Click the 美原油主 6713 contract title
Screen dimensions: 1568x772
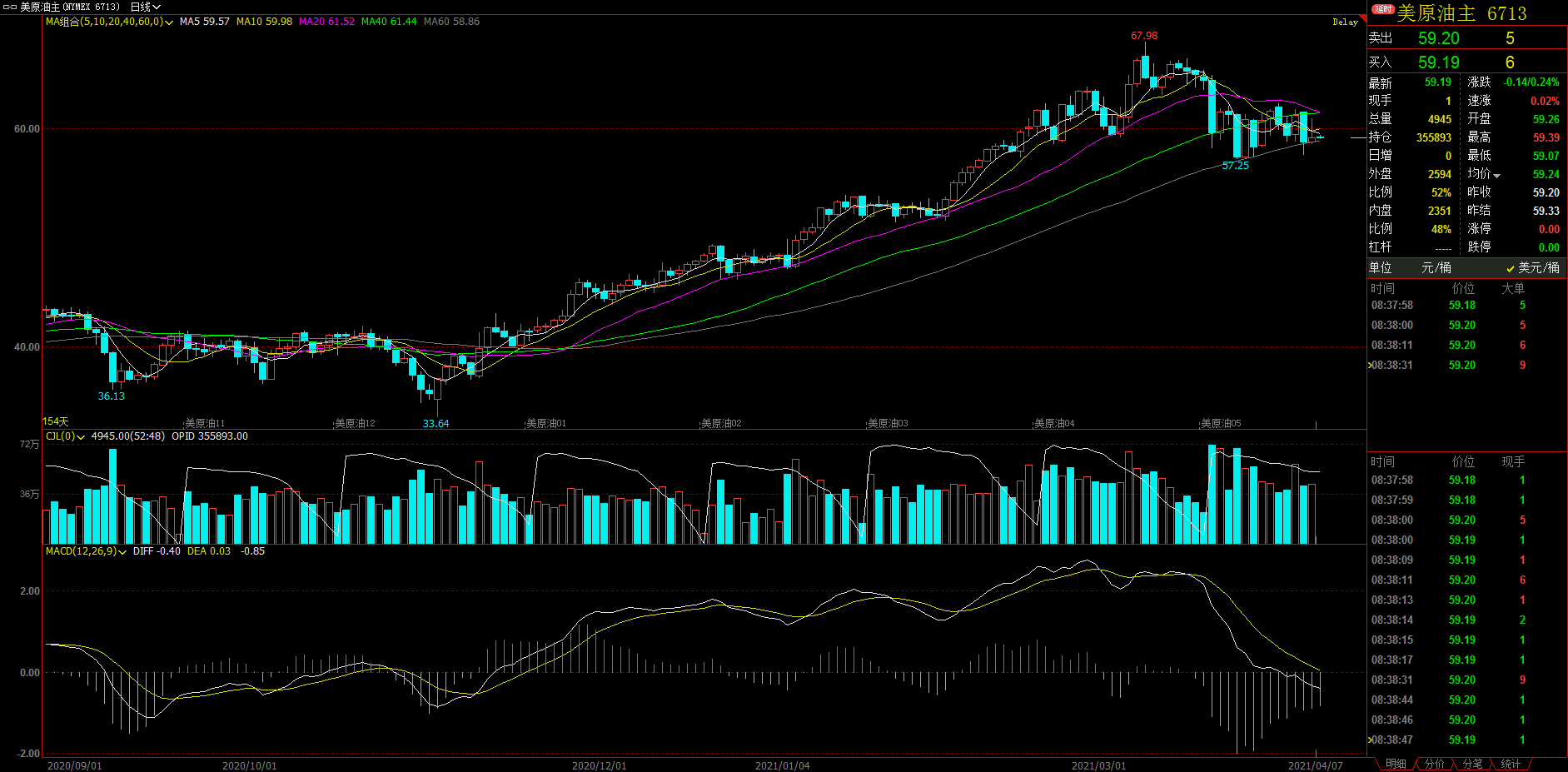pos(1461,13)
